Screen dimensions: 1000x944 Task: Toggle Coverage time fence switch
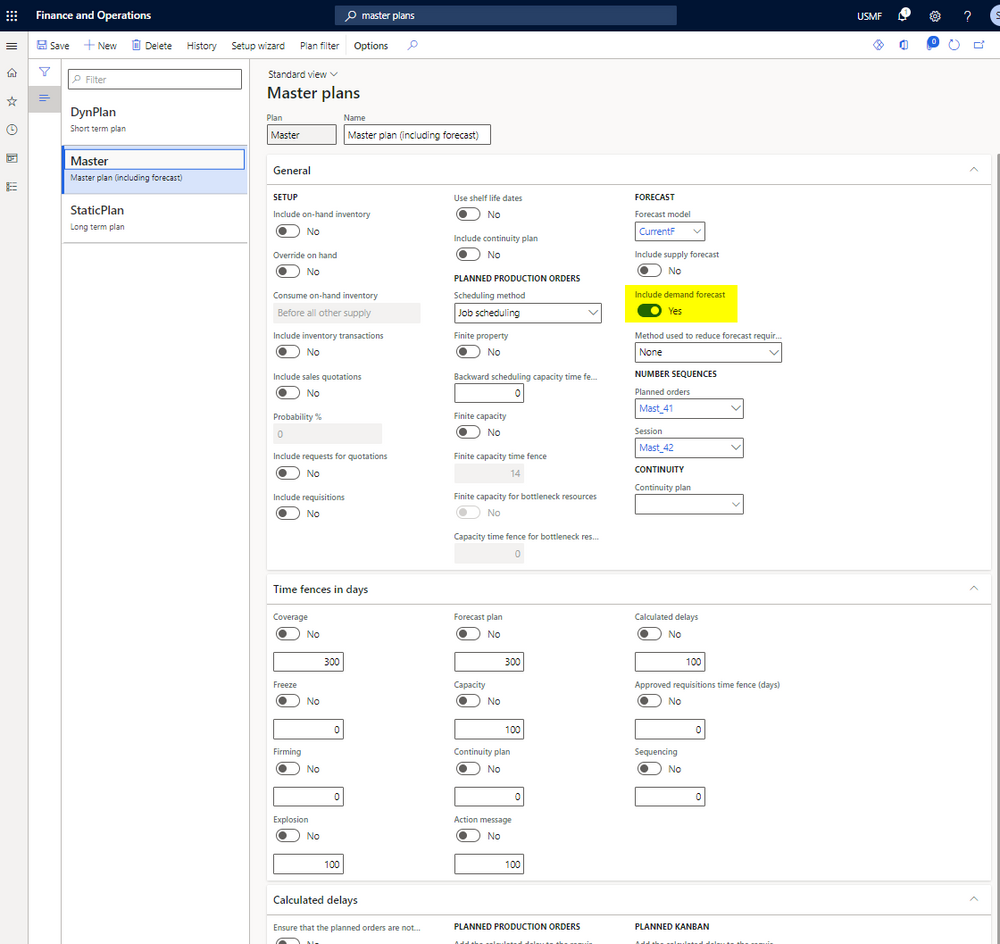pos(288,633)
